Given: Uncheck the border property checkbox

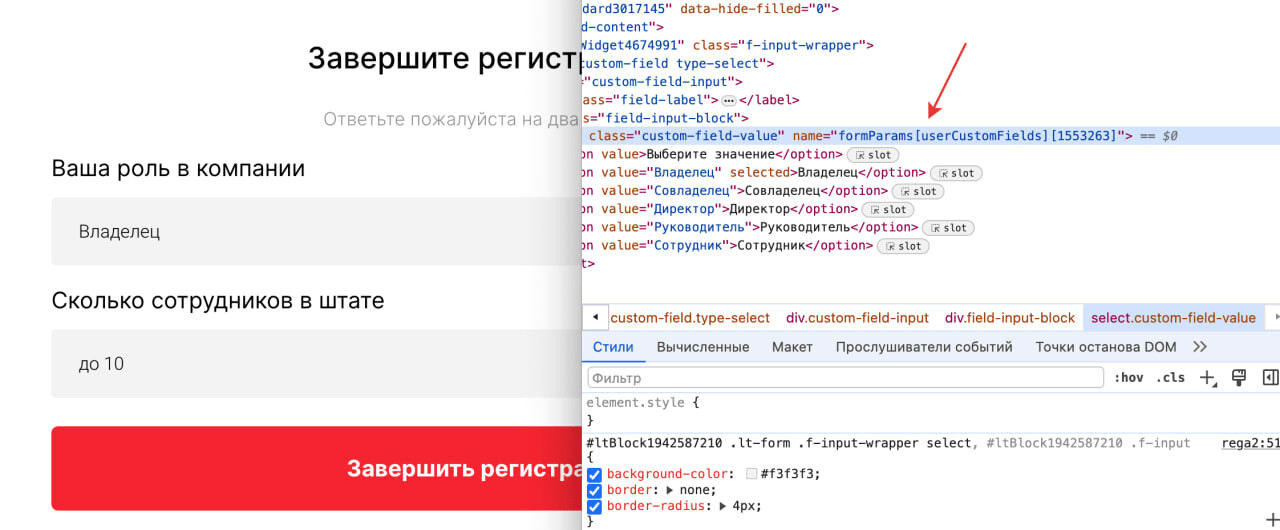Looking at the screenshot, I should coord(594,490).
